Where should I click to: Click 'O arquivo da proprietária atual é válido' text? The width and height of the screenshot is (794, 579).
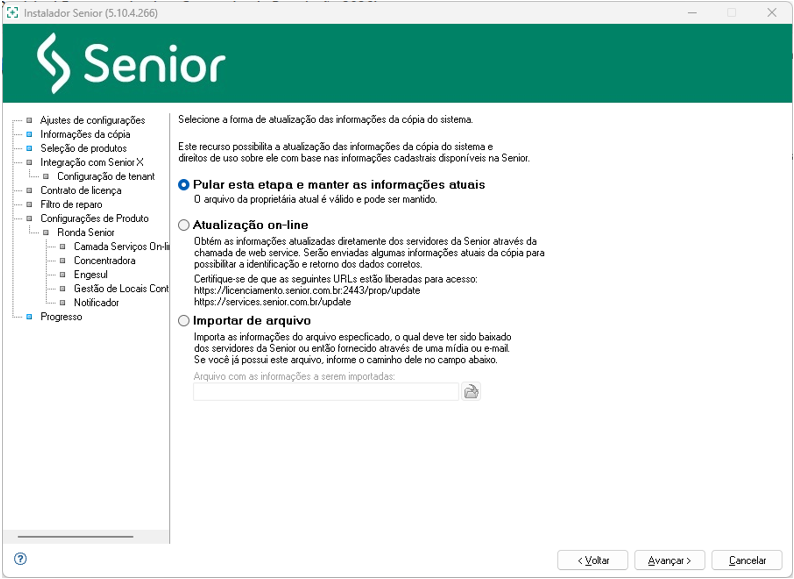(315, 200)
